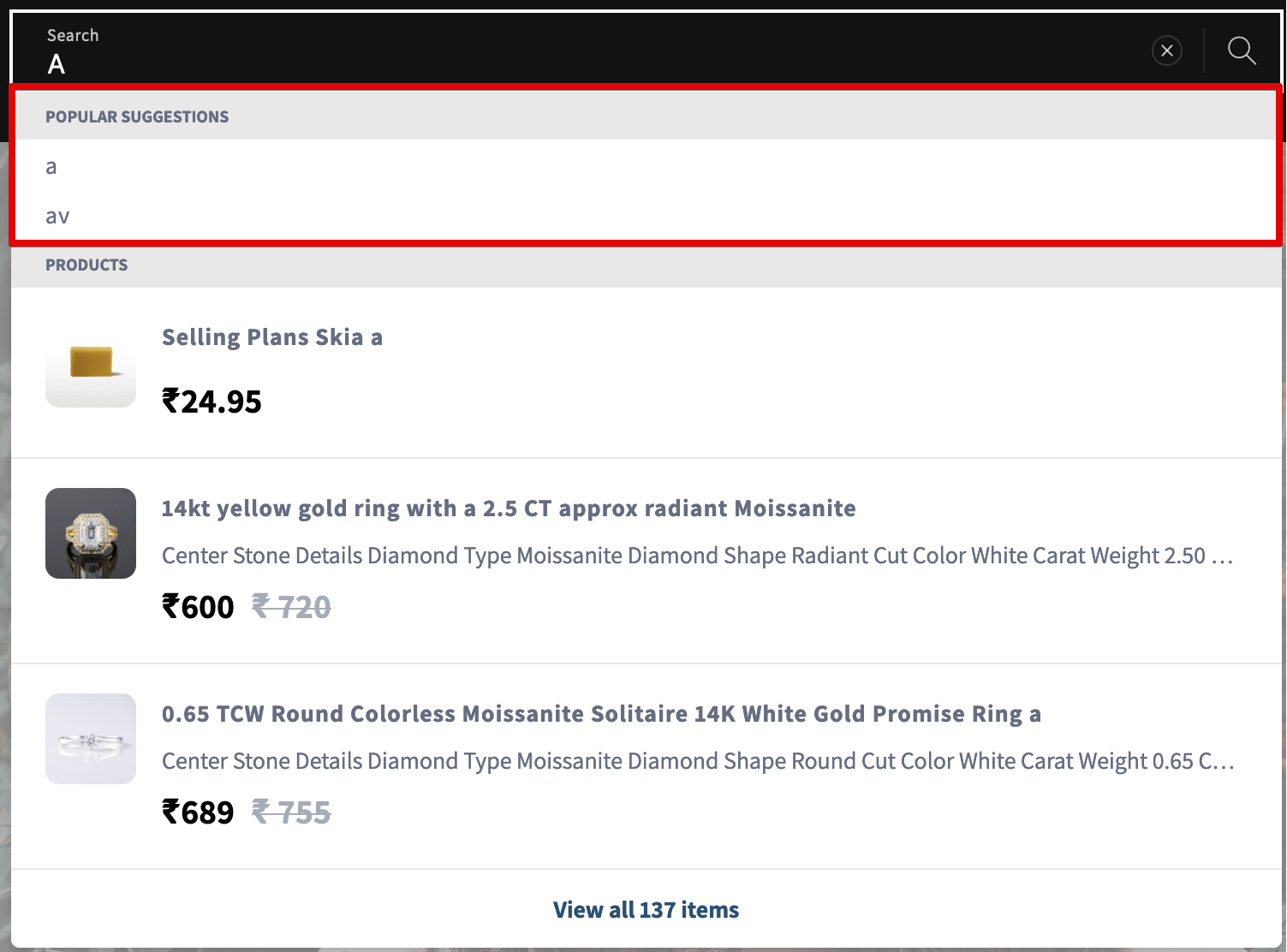
Task: Open the 0.65 TCW Round Colorless Moissanite ring
Action: coord(601,714)
